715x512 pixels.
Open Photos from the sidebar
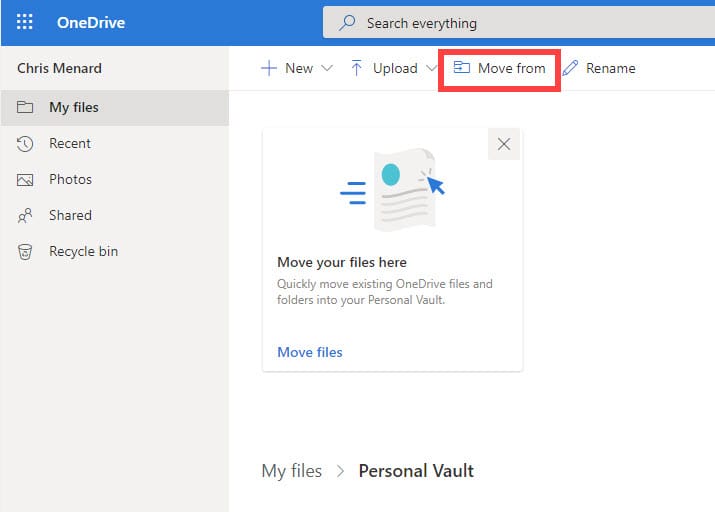pyautogui.click(x=70, y=180)
